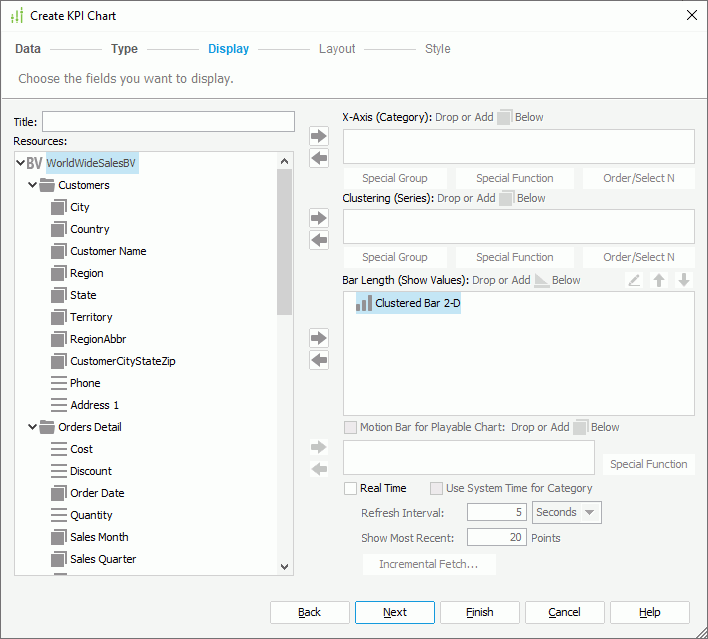Click the remove arrow for Bar Length values
This screenshot has width=708, height=639.
(319, 360)
